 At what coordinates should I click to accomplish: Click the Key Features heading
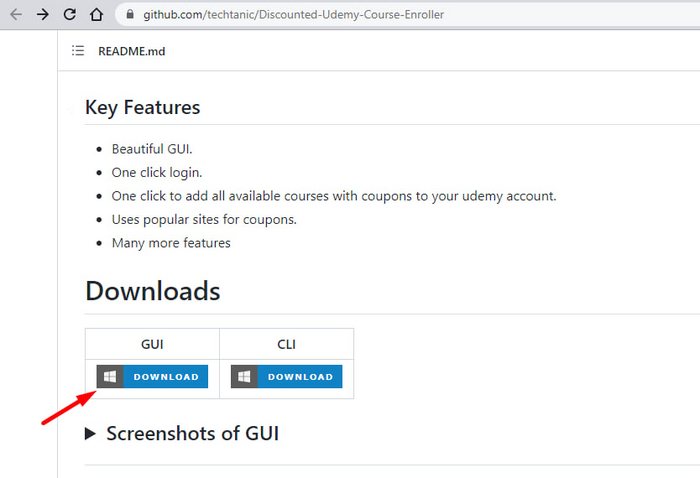pos(142,108)
